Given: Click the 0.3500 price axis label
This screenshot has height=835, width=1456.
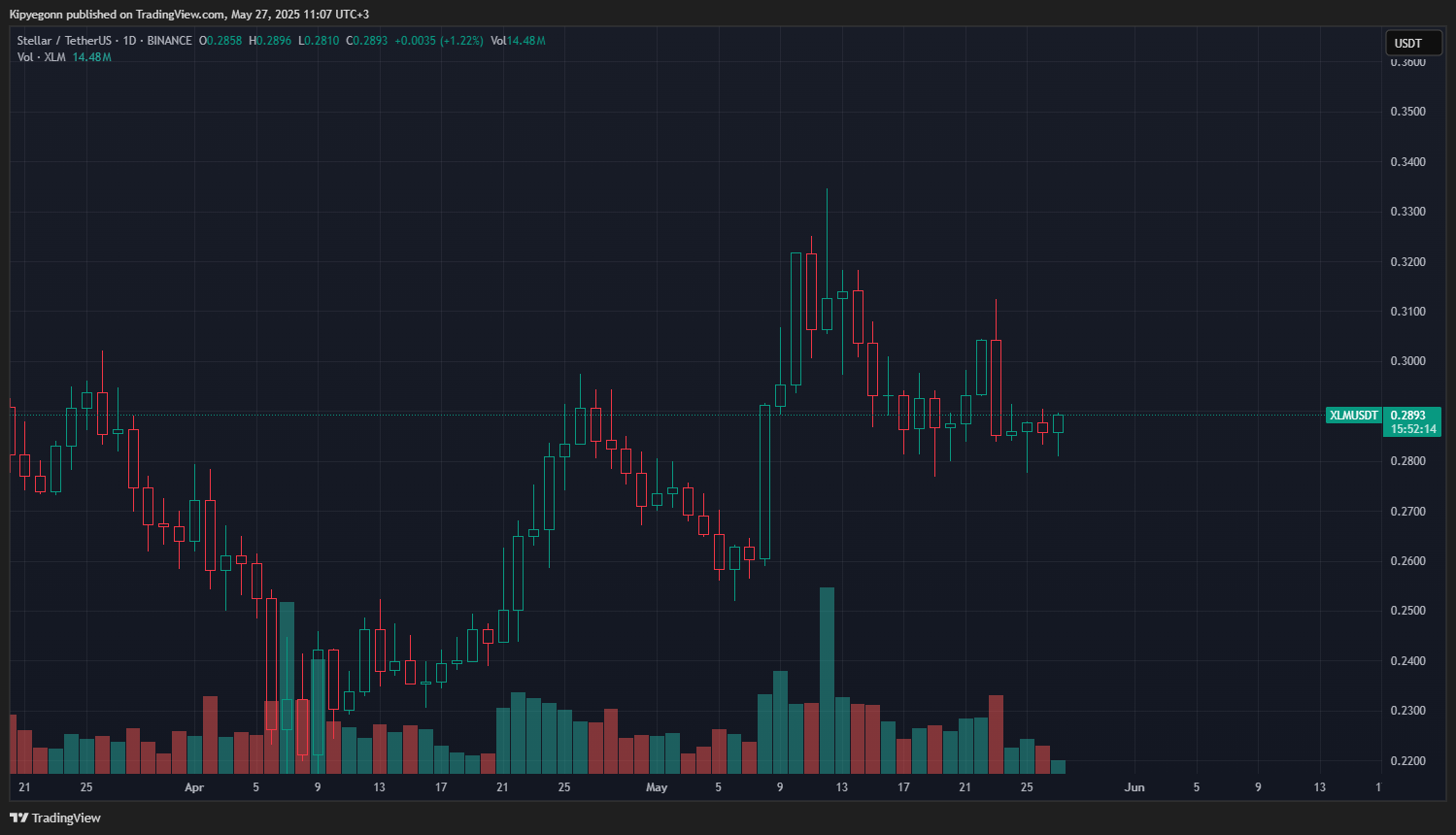Looking at the screenshot, I should coord(1408,112).
